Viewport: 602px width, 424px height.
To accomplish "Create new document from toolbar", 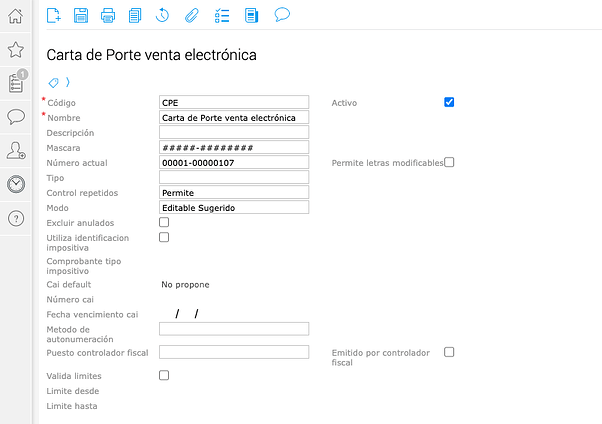I will pos(54,16).
